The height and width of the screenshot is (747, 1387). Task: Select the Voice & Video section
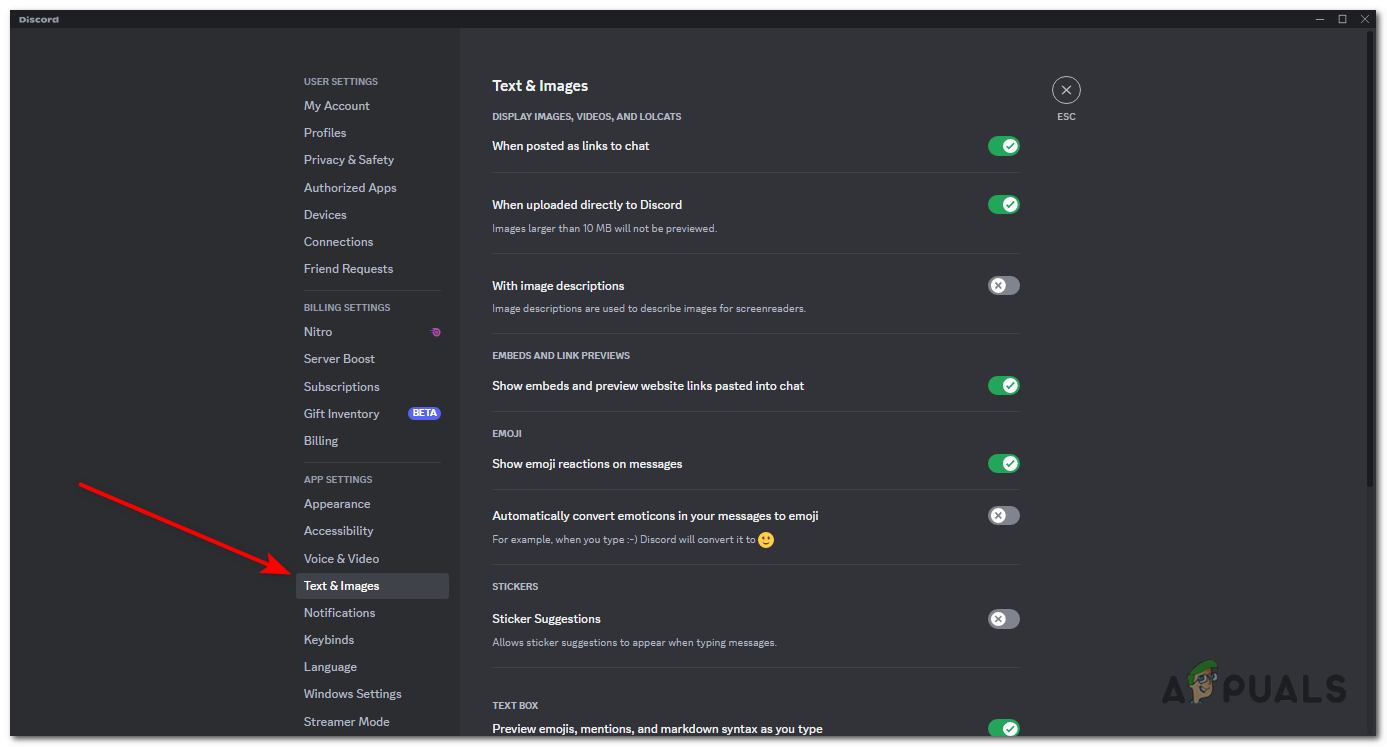342,559
